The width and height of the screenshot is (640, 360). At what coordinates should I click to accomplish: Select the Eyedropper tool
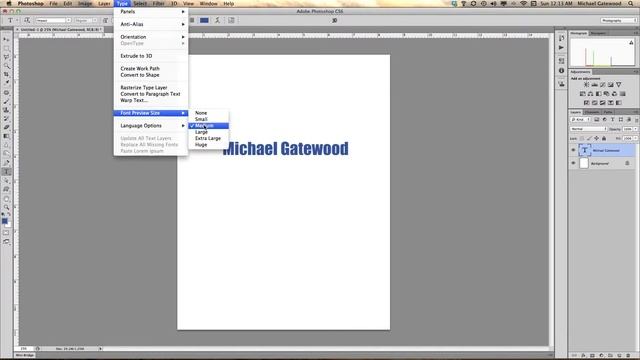point(6,83)
